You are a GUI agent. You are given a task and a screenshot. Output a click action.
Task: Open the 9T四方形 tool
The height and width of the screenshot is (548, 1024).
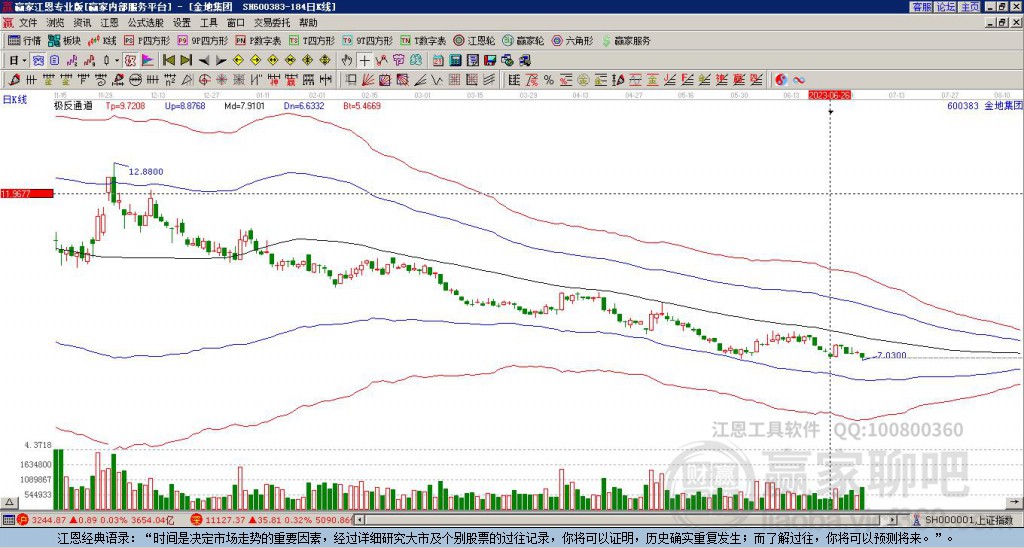click(368, 41)
